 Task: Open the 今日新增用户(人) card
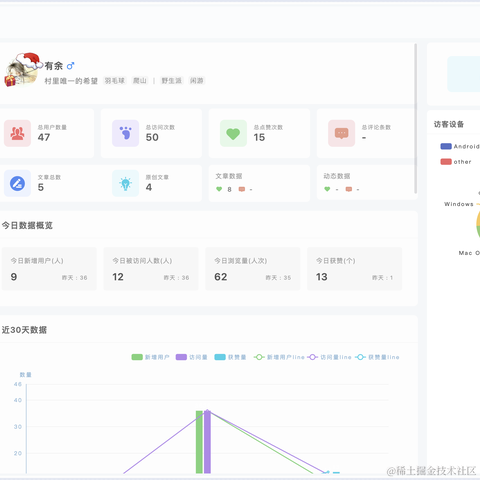49,269
